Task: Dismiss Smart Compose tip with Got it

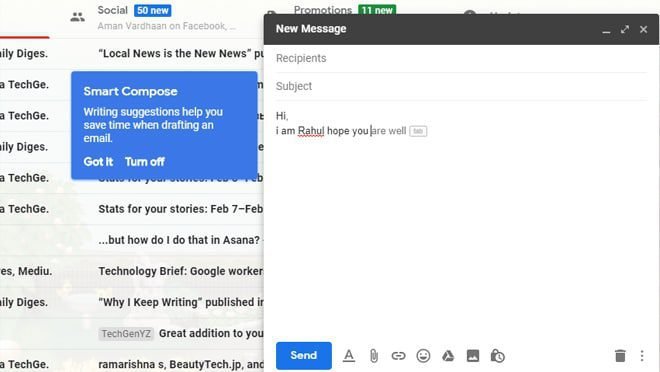Action: pyautogui.click(x=98, y=162)
